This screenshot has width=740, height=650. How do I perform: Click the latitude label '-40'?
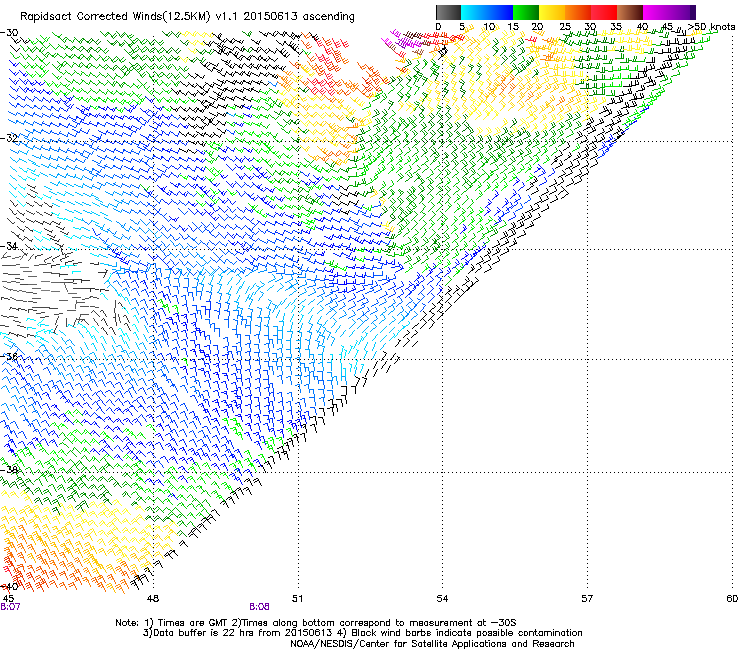pos(9,586)
